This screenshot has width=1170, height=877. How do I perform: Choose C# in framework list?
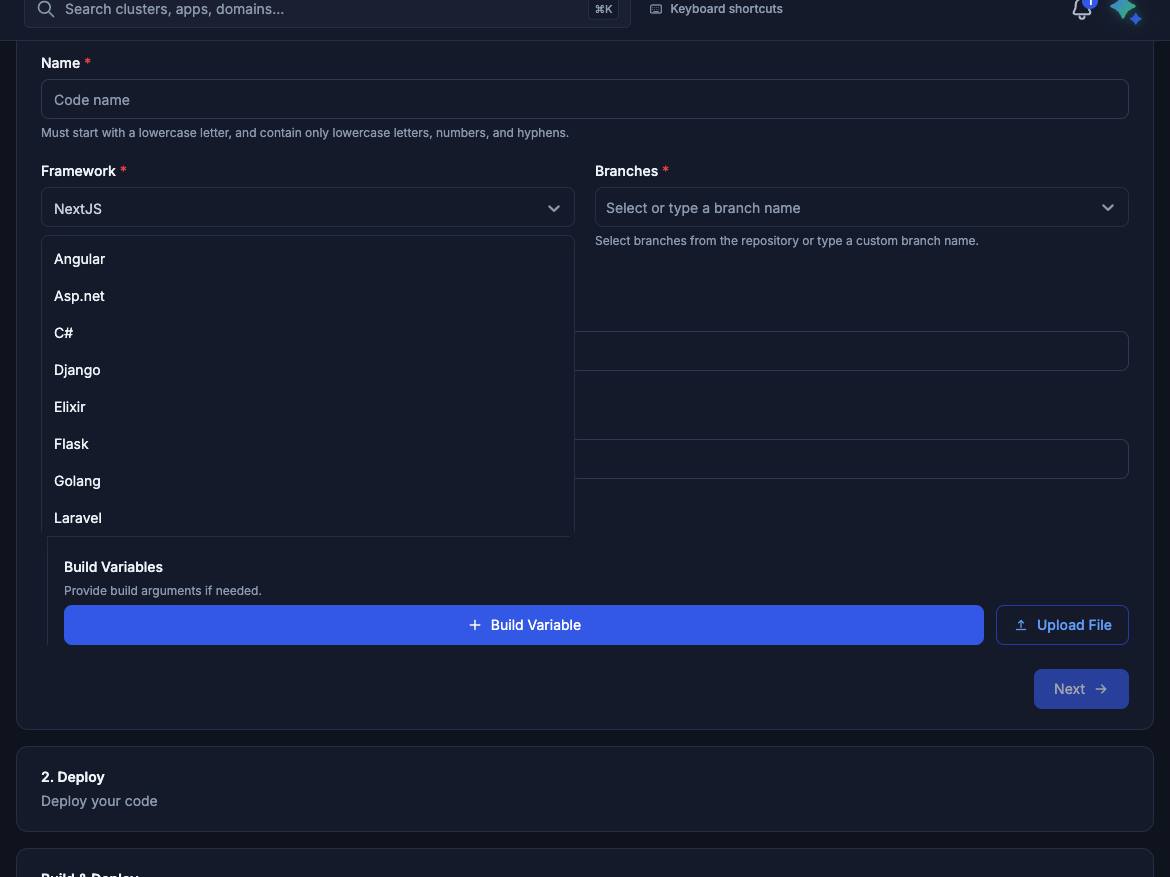[x=307, y=333]
